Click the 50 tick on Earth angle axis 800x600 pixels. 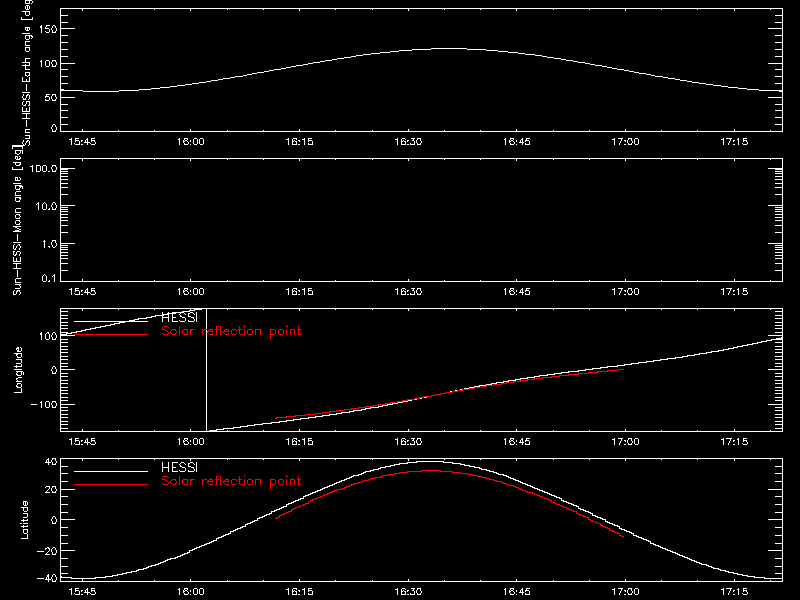[51, 97]
